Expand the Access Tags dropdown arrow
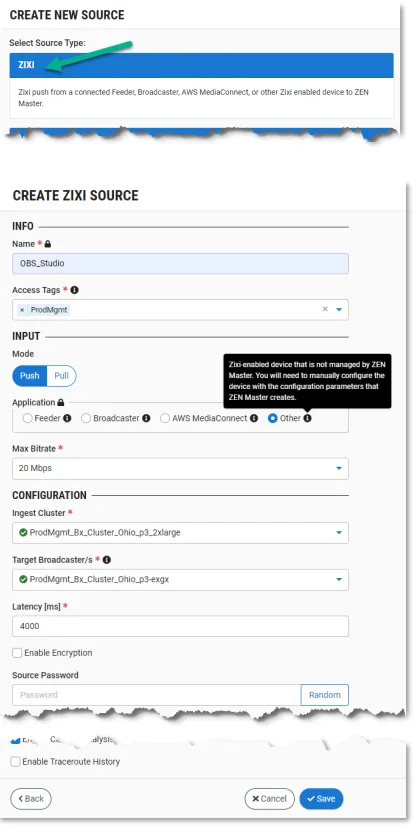Image resolution: width=418 pixels, height=832 pixels. point(339,309)
